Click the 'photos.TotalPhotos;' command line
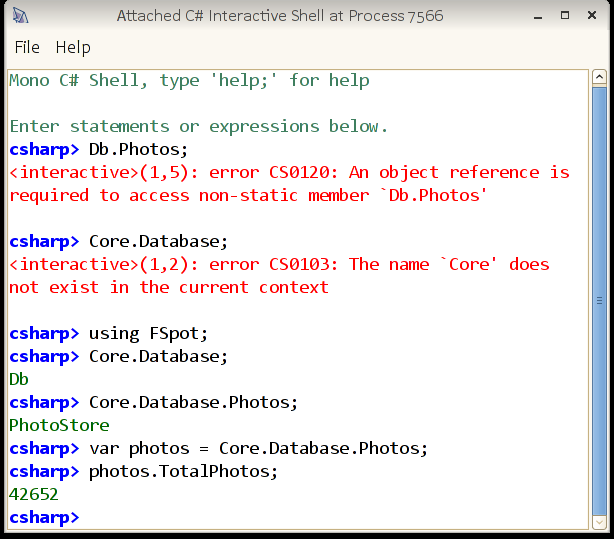Screen dimensions: 614x539 click(144, 472)
